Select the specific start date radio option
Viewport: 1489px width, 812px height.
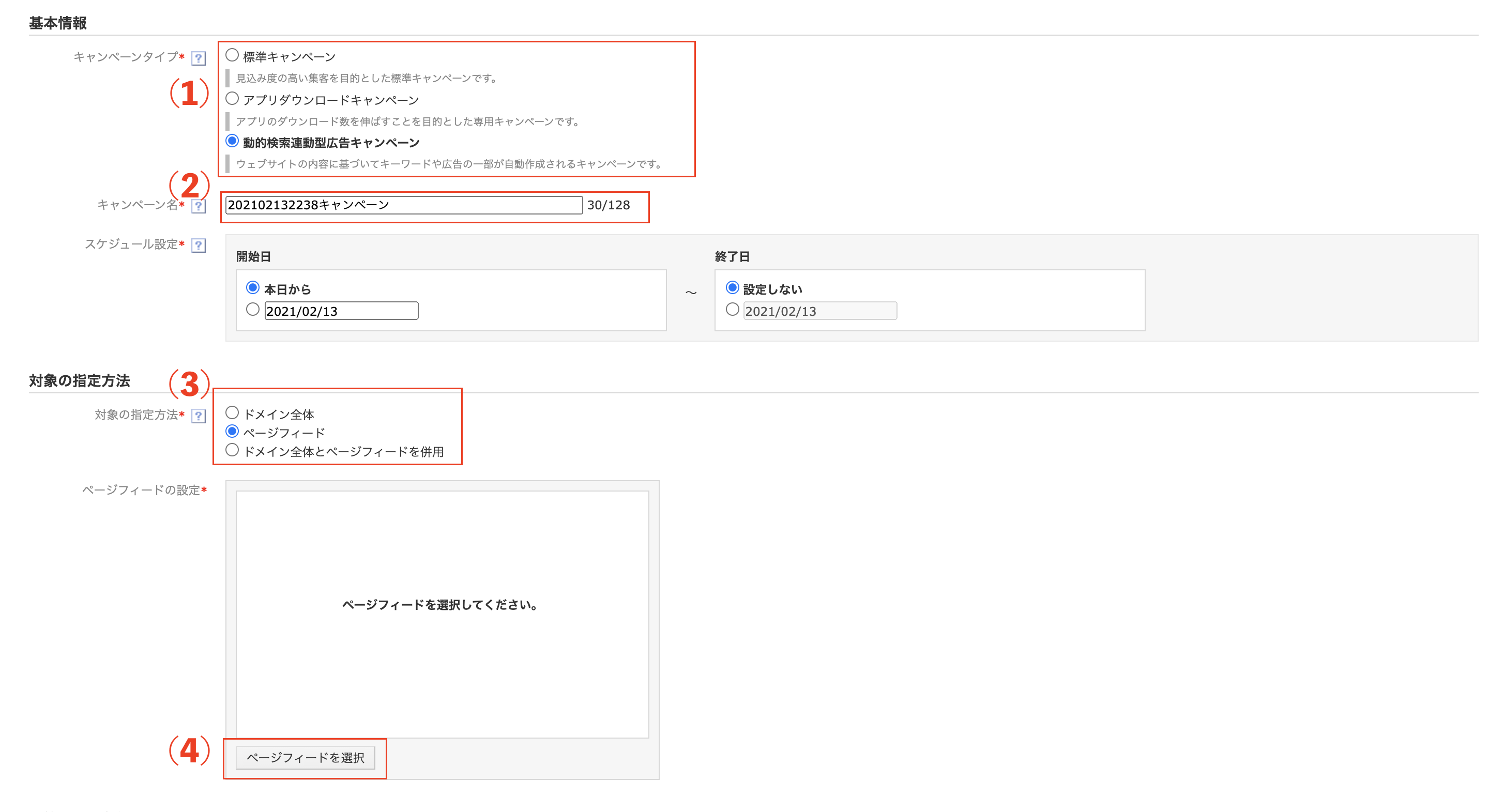pos(253,311)
